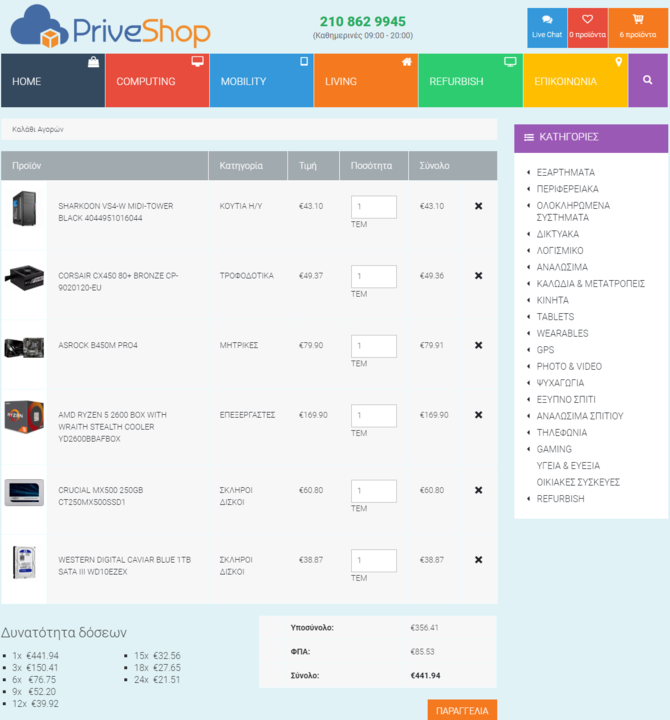Expand the ΔΙΚΤΥΑΚΑ category
This screenshot has height=720, width=670.
point(557,234)
